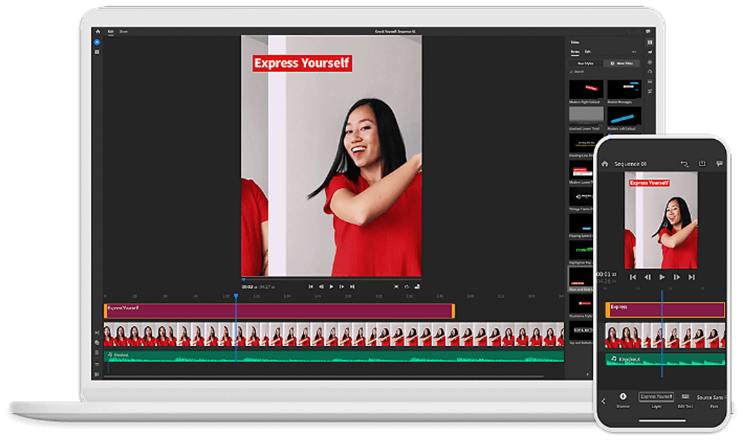The width and height of the screenshot is (744, 448).
Task: Click the preview scrubber bar under laptop video
Action: pyautogui.click(x=331, y=279)
